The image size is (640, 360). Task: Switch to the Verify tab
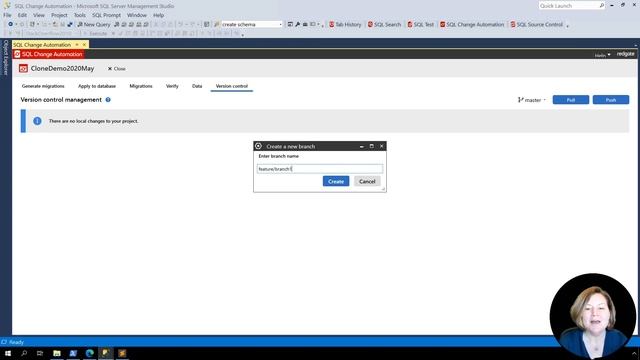click(x=172, y=86)
